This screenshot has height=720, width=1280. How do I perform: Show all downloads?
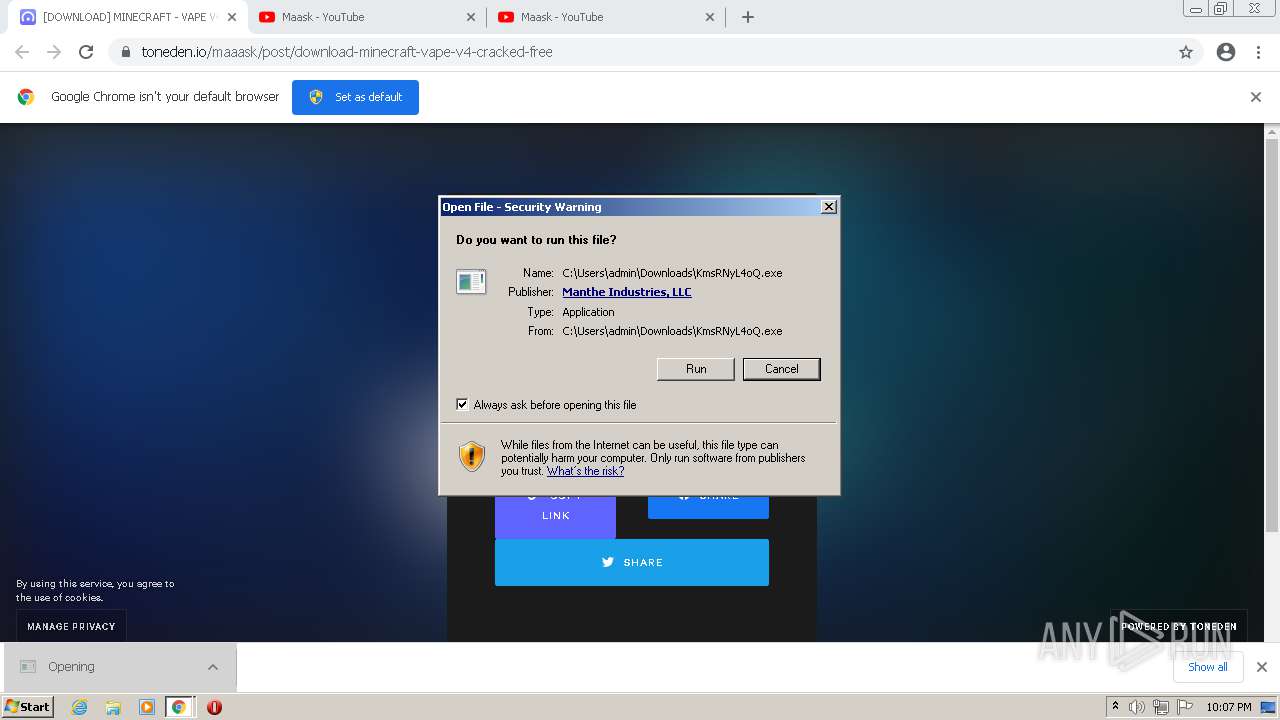(1208, 667)
